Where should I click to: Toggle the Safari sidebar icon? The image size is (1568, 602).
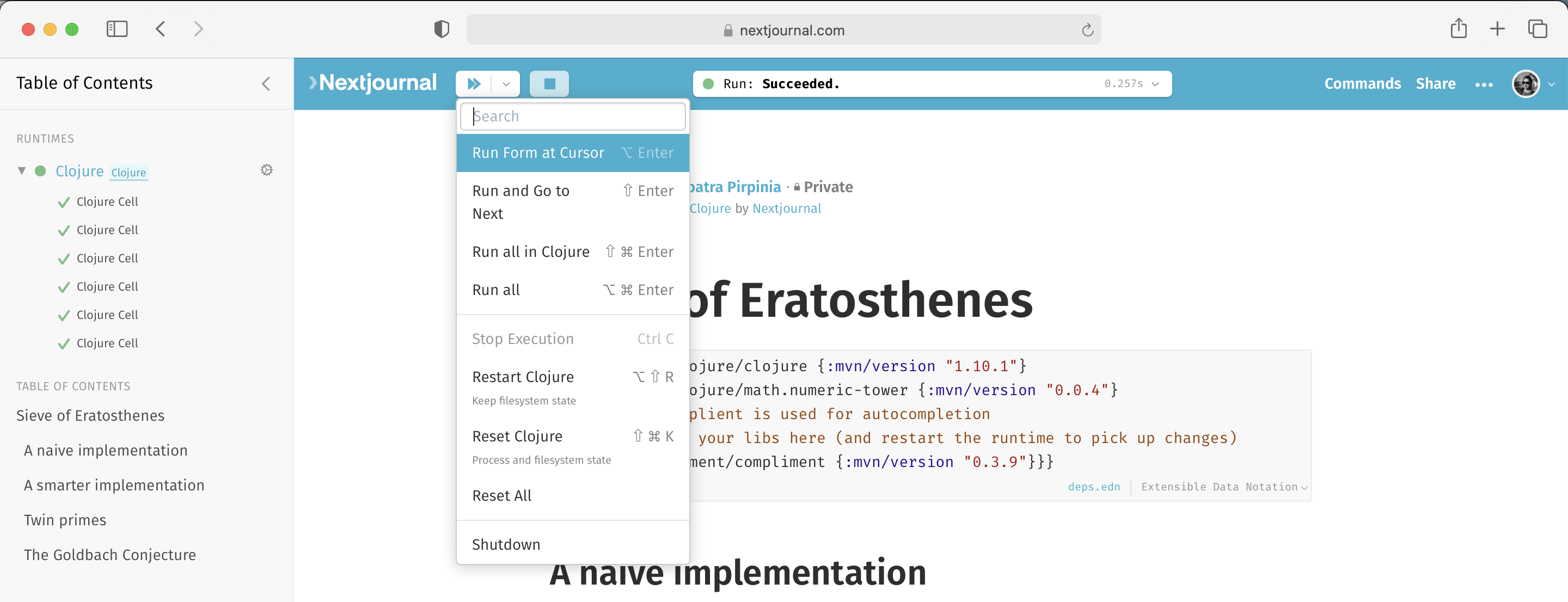[117, 29]
